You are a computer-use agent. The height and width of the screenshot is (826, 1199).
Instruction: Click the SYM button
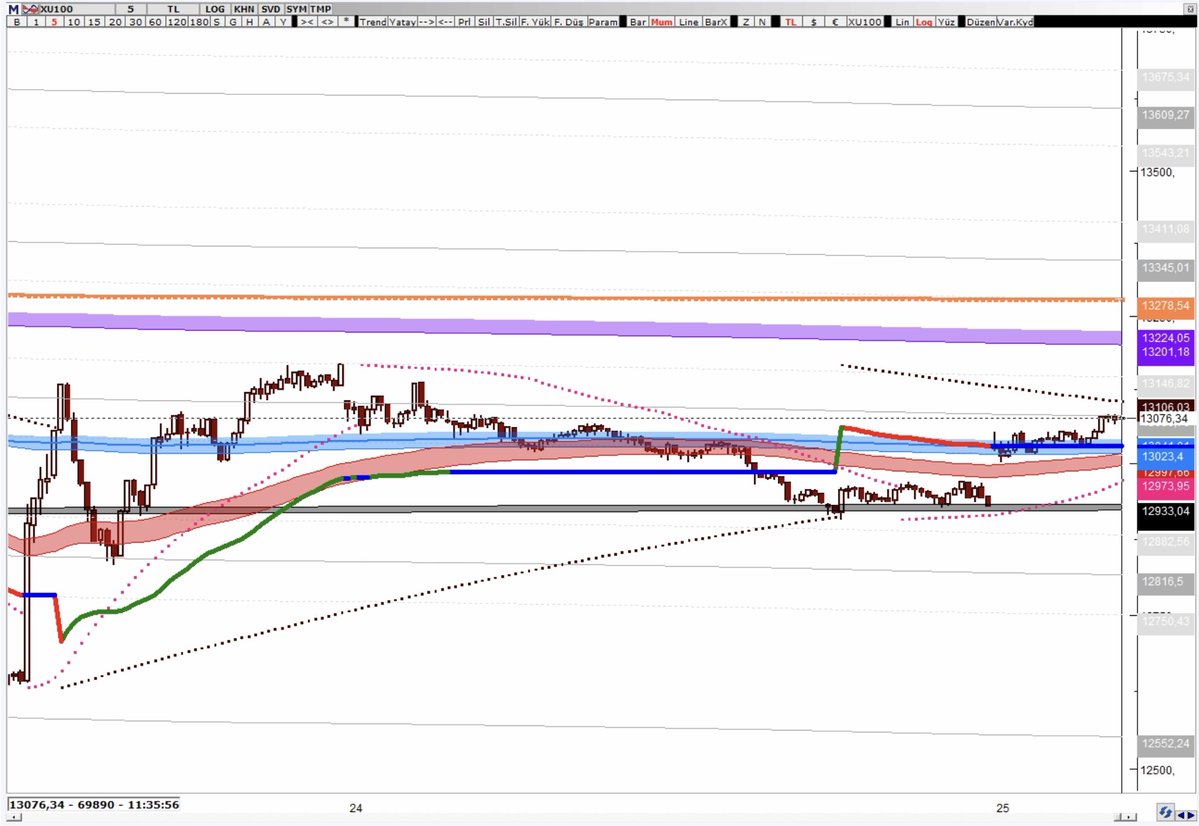[x=297, y=9]
